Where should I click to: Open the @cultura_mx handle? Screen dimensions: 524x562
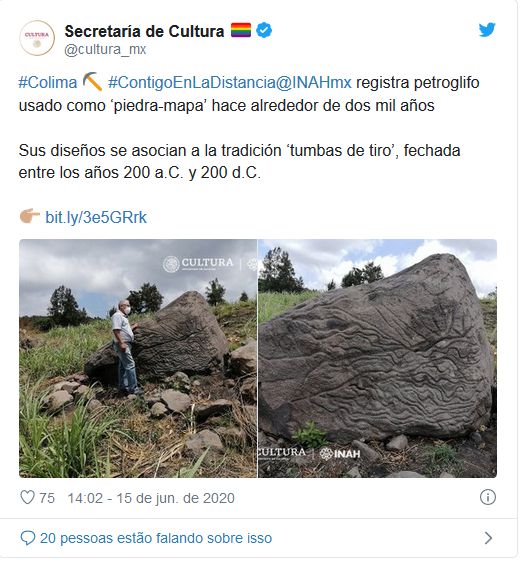pyautogui.click(x=105, y=49)
